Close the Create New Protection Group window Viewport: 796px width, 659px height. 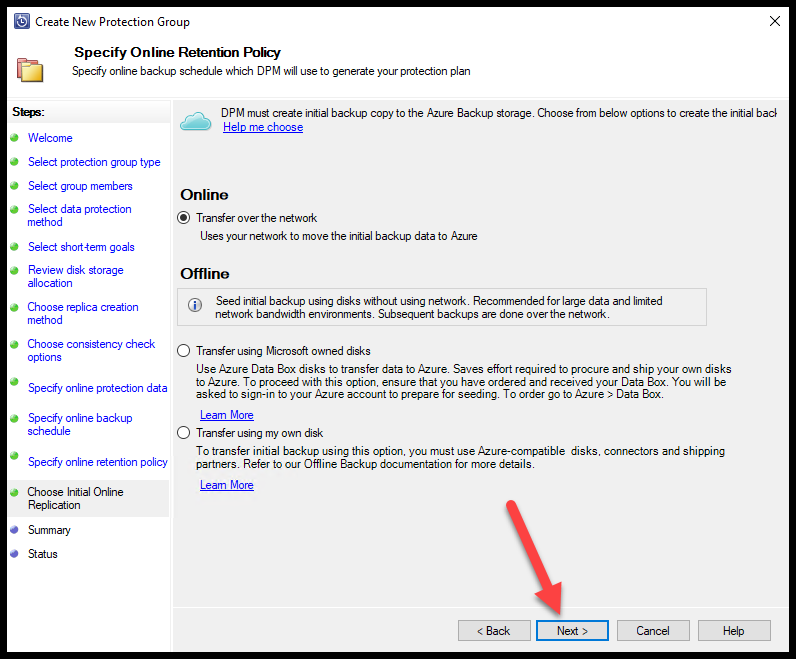(x=775, y=21)
